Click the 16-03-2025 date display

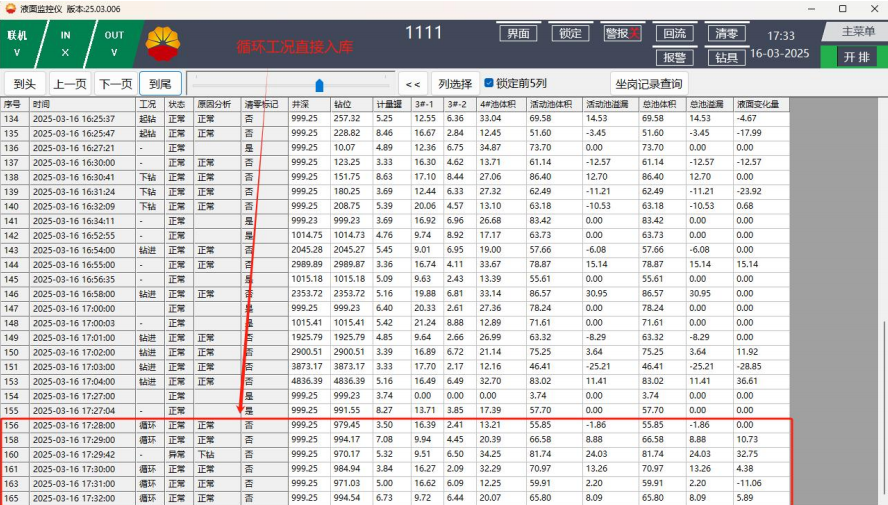(779, 53)
